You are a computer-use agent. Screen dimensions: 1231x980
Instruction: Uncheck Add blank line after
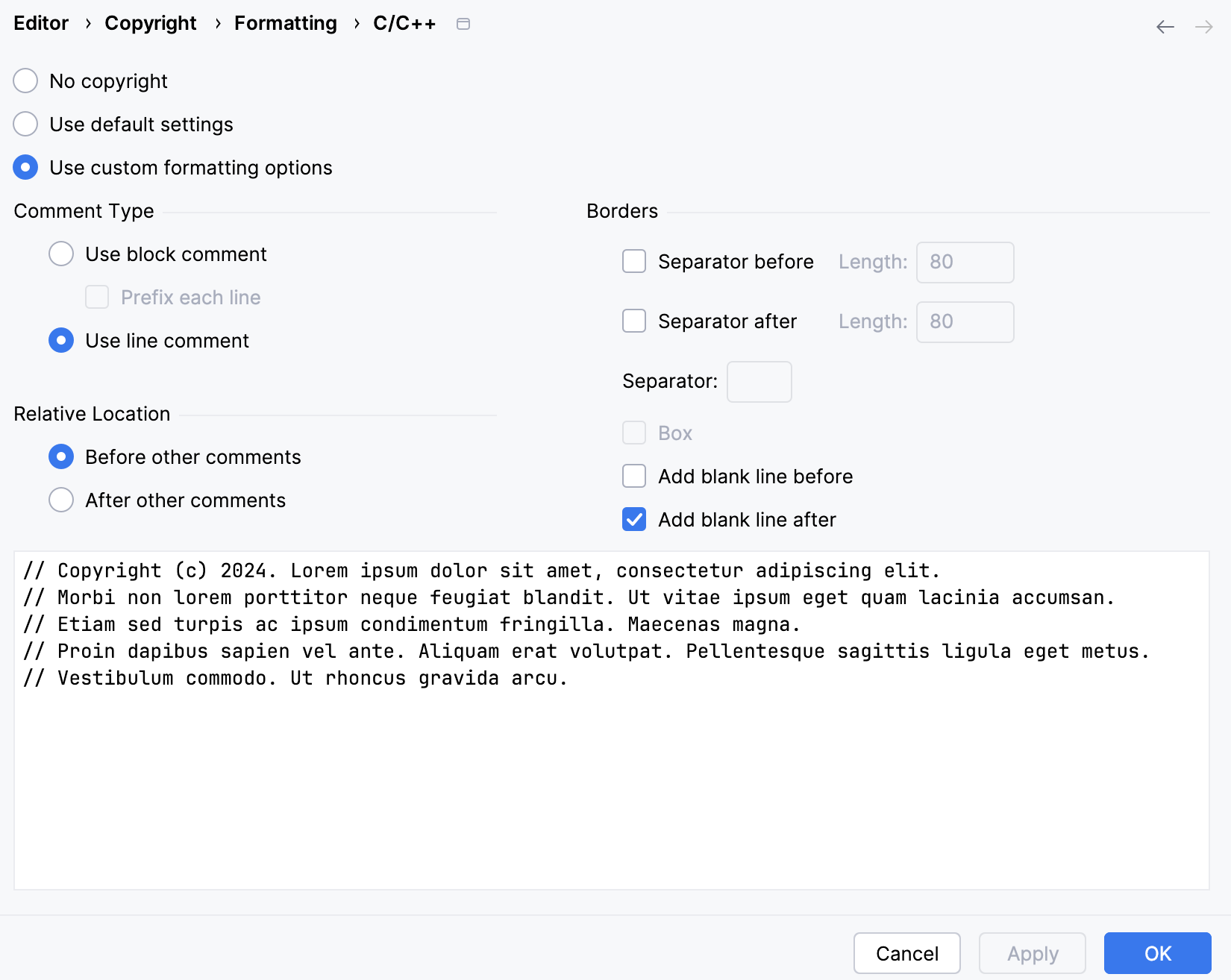(x=633, y=520)
